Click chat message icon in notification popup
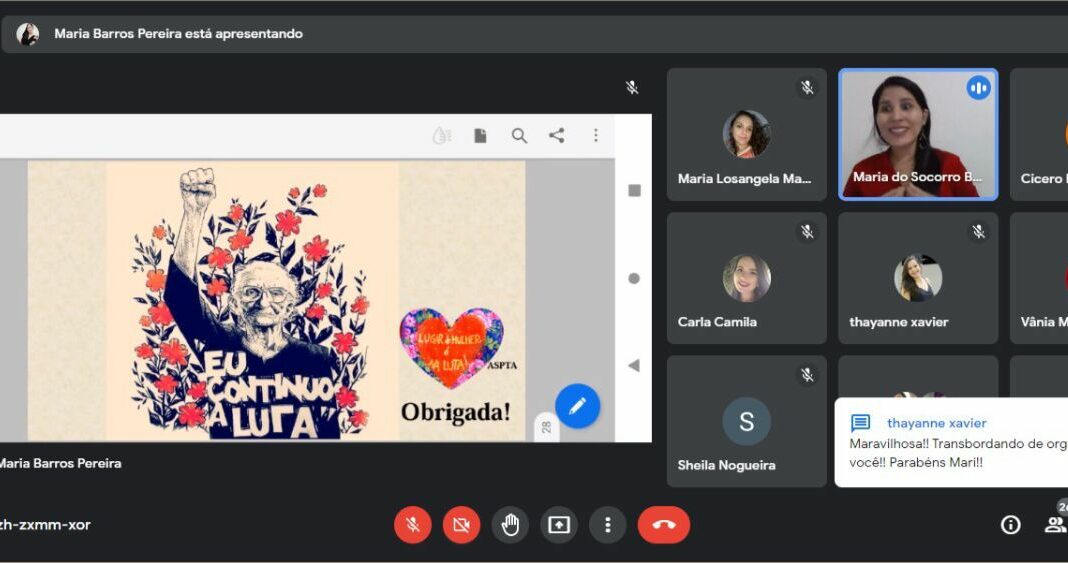The width and height of the screenshot is (1068, 563). (x=860, y=423)
